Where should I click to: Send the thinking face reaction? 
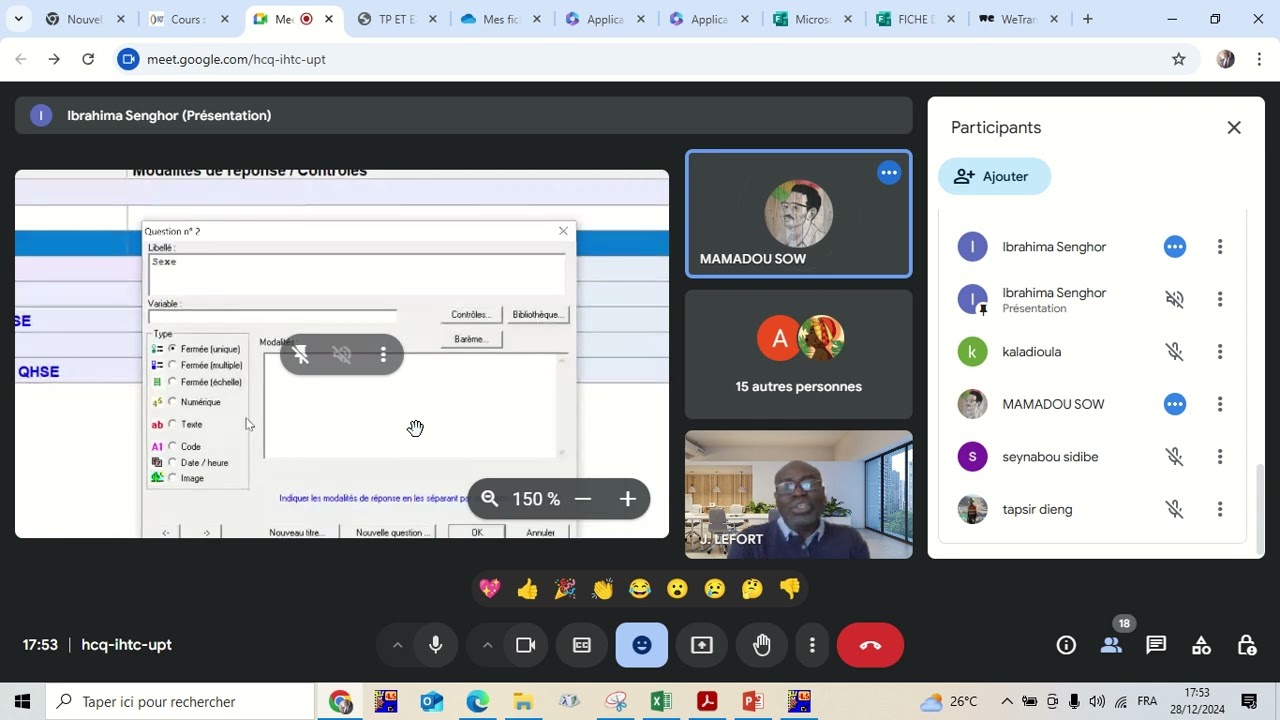(x=752, y=589)
